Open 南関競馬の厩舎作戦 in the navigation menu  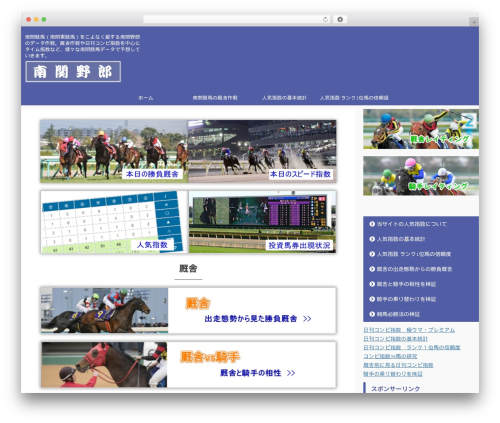215,98
